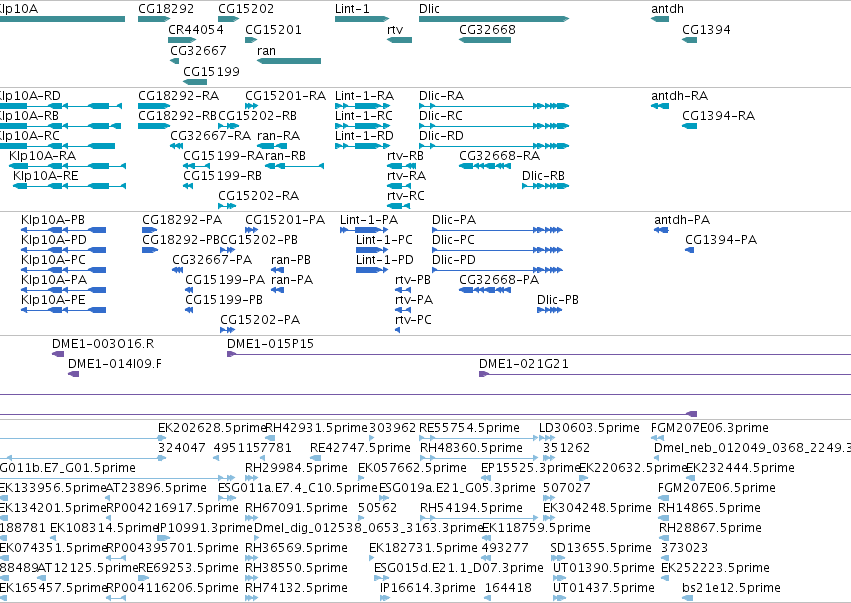Select the Lint-1 gene bar
The height and width of the screenshot is (603, 851).
[362, 19]
